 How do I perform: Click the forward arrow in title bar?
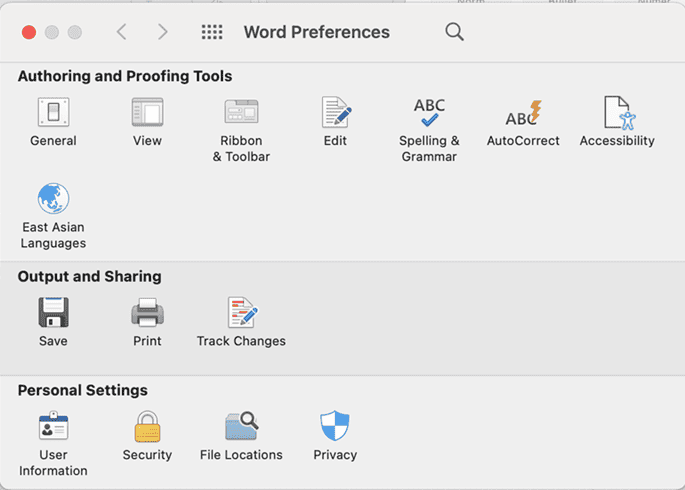(163, 32)
